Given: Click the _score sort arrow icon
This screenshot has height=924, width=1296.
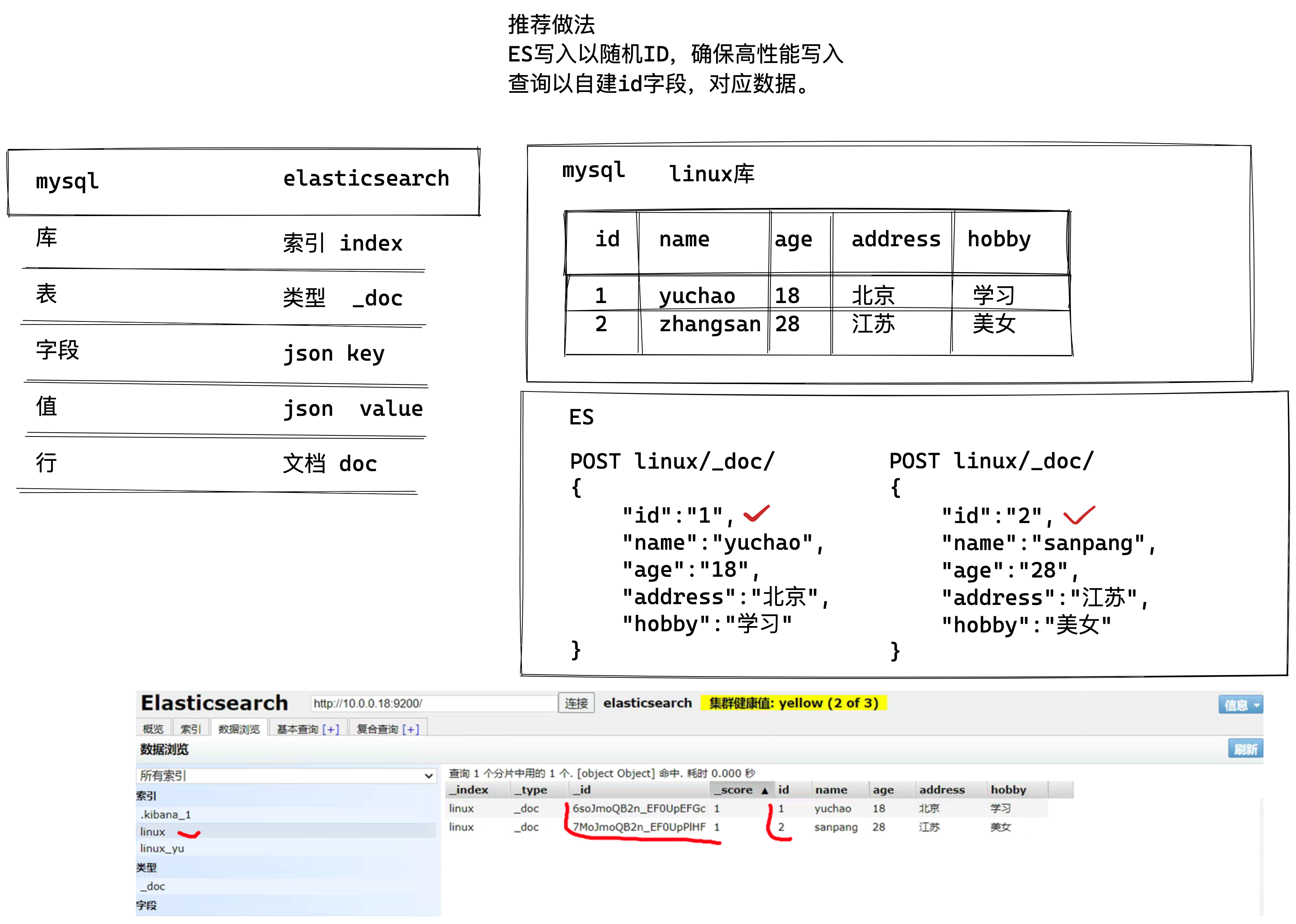Looking at the screenshot, I should pos(764,790).
